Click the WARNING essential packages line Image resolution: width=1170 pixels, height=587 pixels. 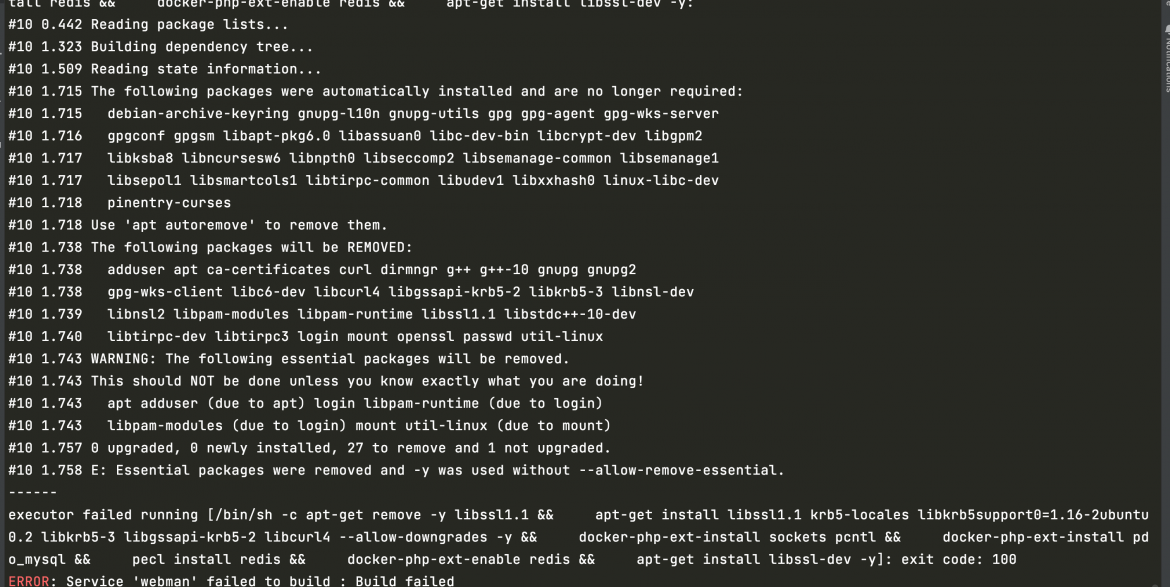pos(289,359)
